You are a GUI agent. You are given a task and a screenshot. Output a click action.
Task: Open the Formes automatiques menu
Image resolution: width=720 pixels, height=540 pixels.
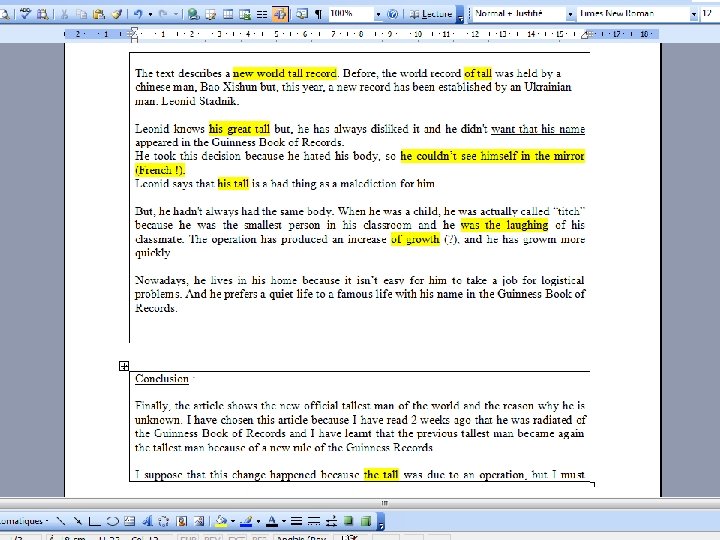24,521
